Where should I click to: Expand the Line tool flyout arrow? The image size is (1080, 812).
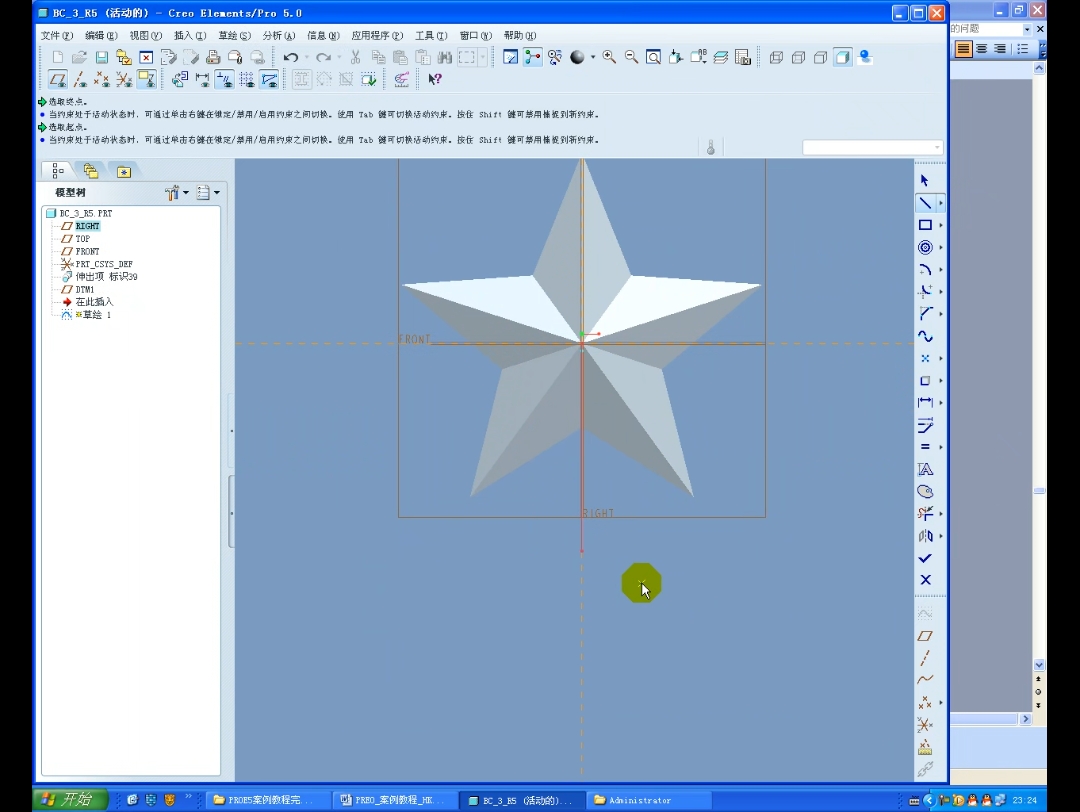pyautogui.click(x=941, y=203)
